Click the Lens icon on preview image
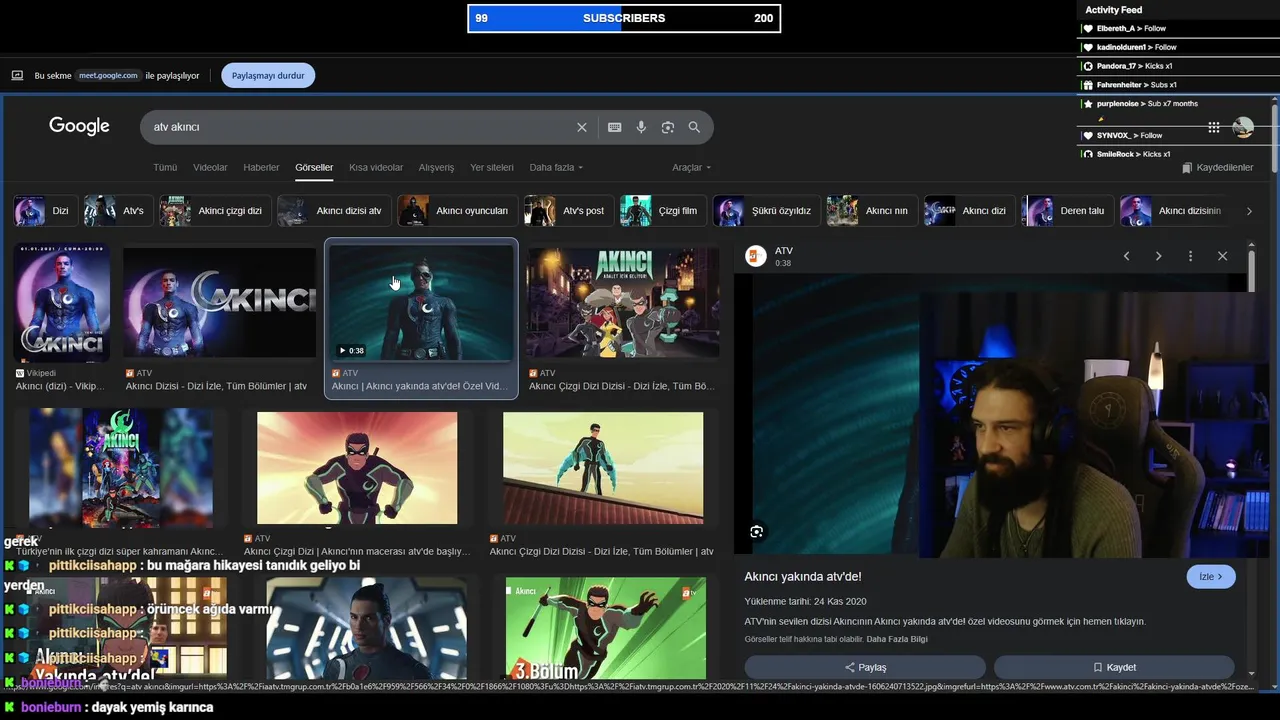 click(x=756, y=532)
